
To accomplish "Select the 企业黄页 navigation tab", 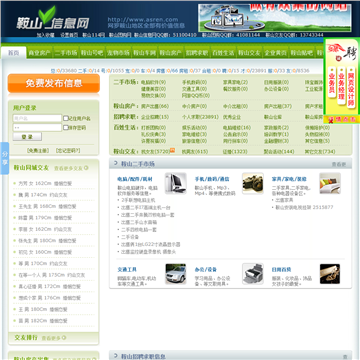I will click(x=276, y=53).
